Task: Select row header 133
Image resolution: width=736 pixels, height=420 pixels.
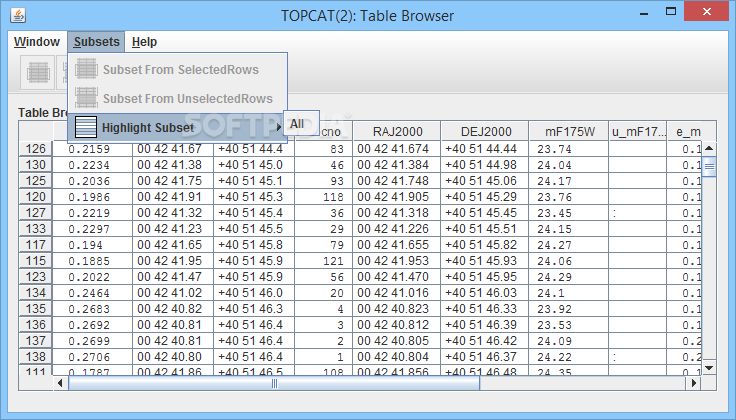Action: pos(36,229)
